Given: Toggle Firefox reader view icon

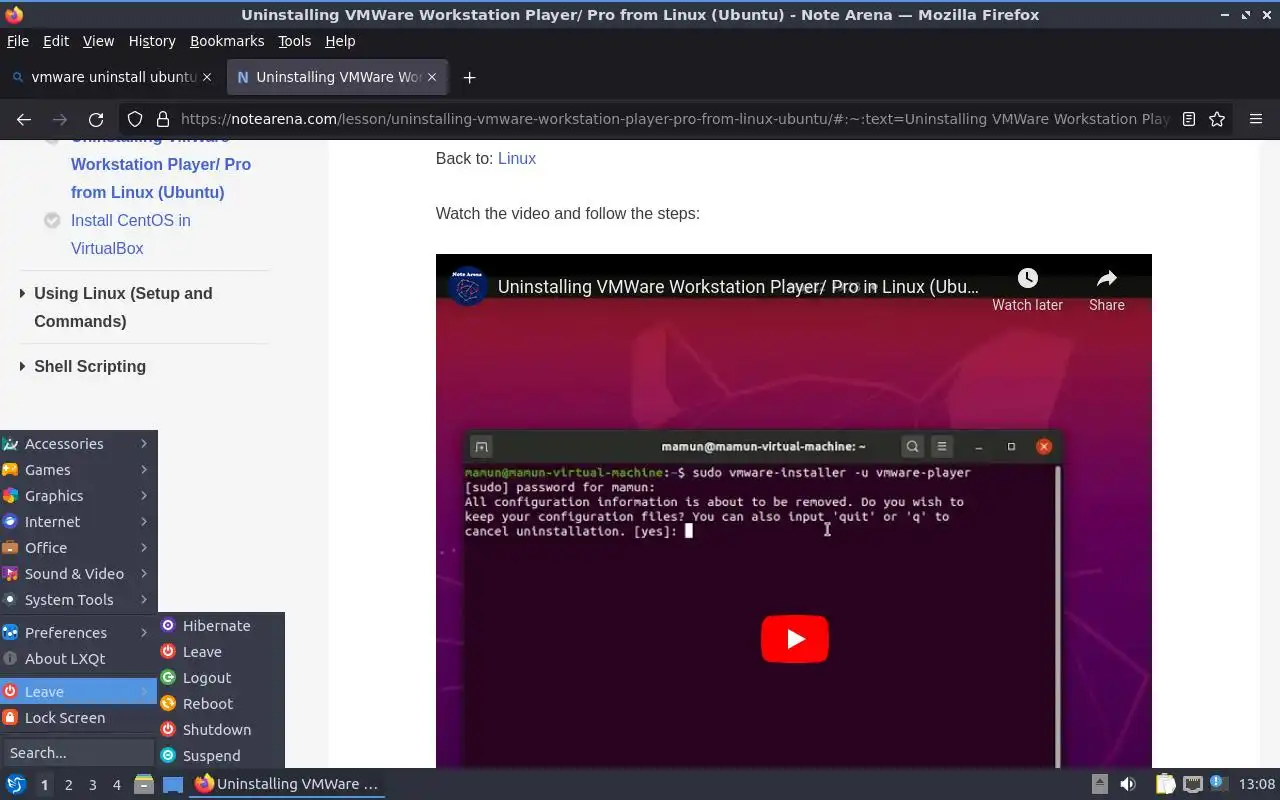Looking at the screenshot, I should 1189,119.
